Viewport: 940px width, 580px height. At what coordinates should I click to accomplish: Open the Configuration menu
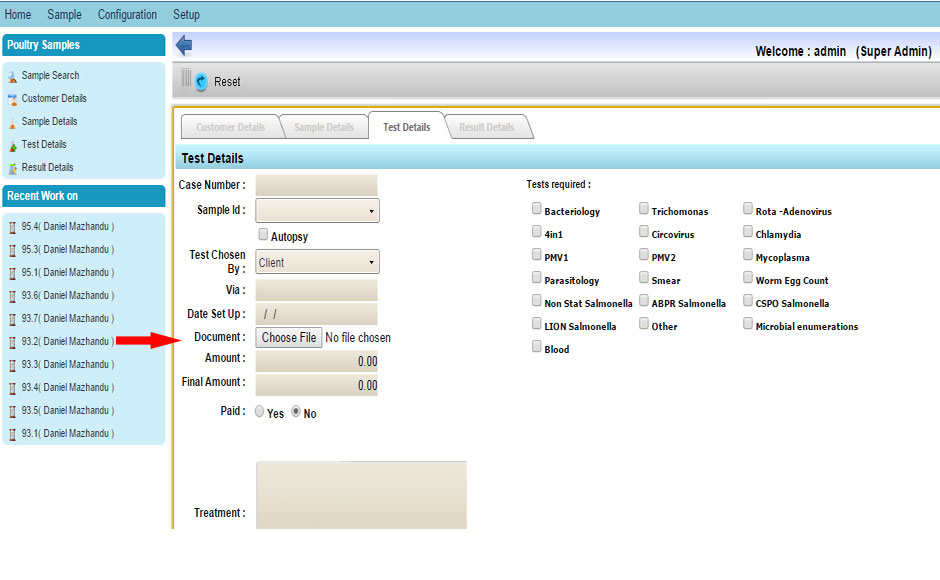(127, 15)
